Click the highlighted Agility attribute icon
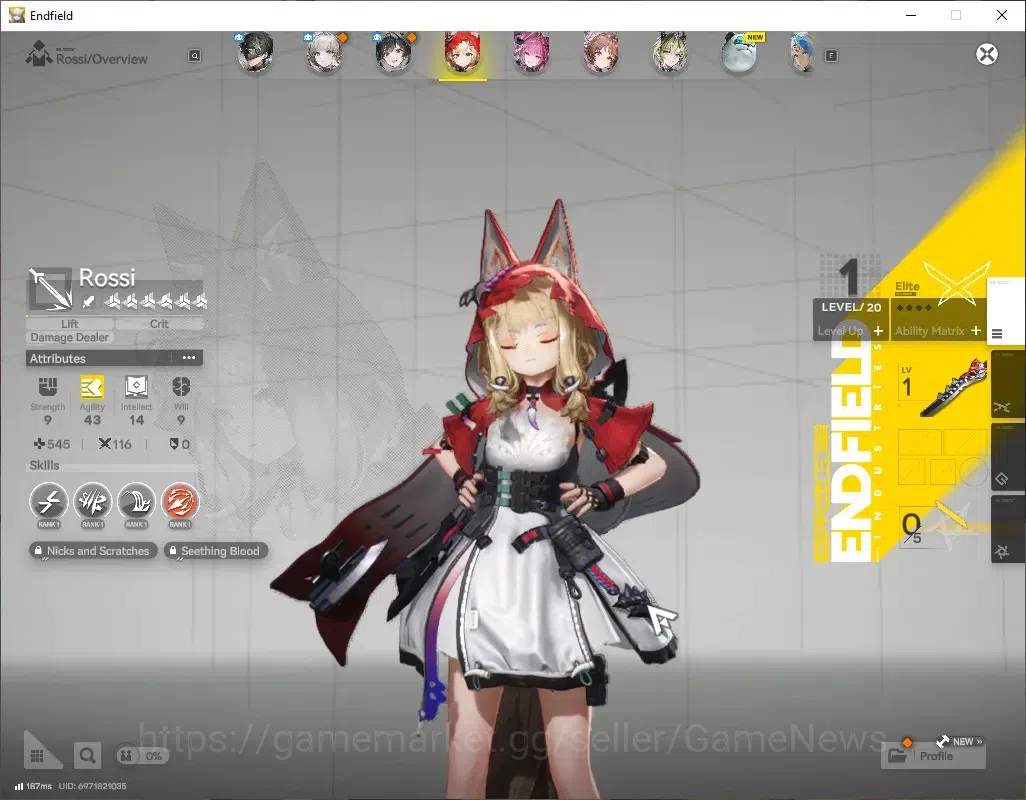The image size is (1026, 800). [x=92, y=387]
